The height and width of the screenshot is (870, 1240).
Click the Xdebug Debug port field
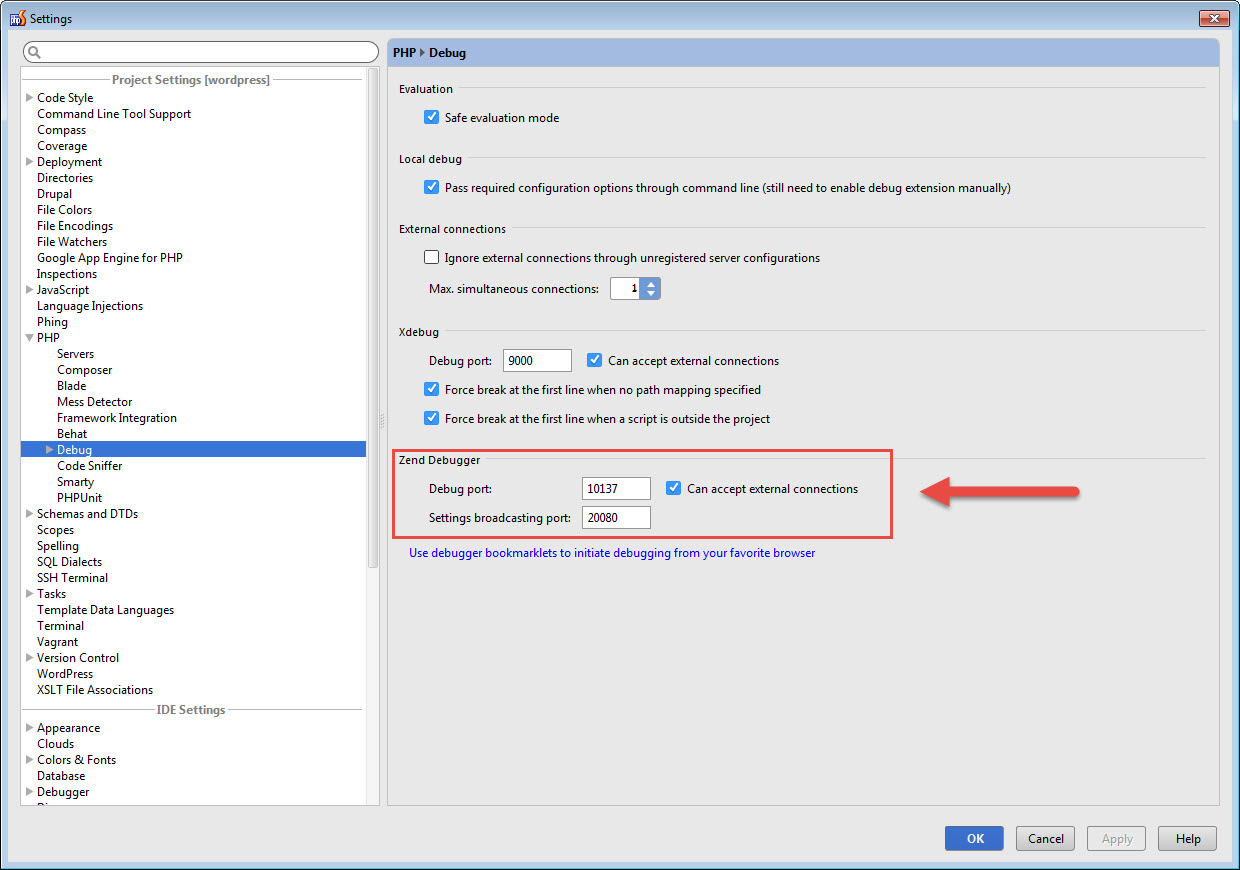pyautogui.click(x=537, y=361)
